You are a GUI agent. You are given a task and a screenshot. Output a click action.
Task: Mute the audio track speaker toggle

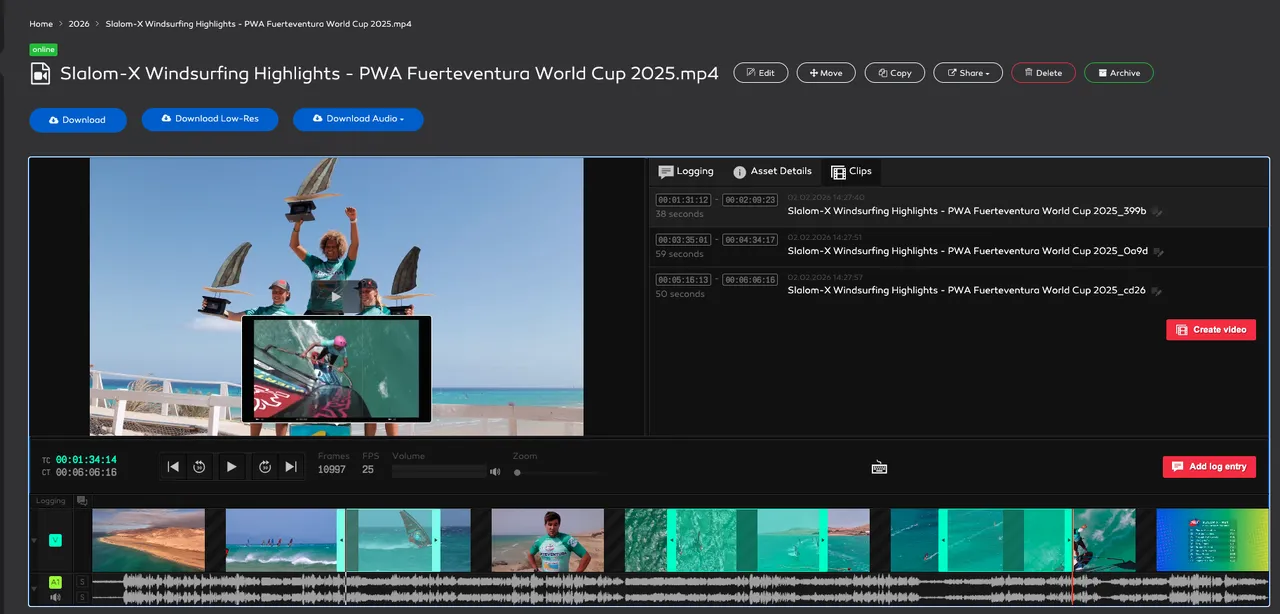55,597
